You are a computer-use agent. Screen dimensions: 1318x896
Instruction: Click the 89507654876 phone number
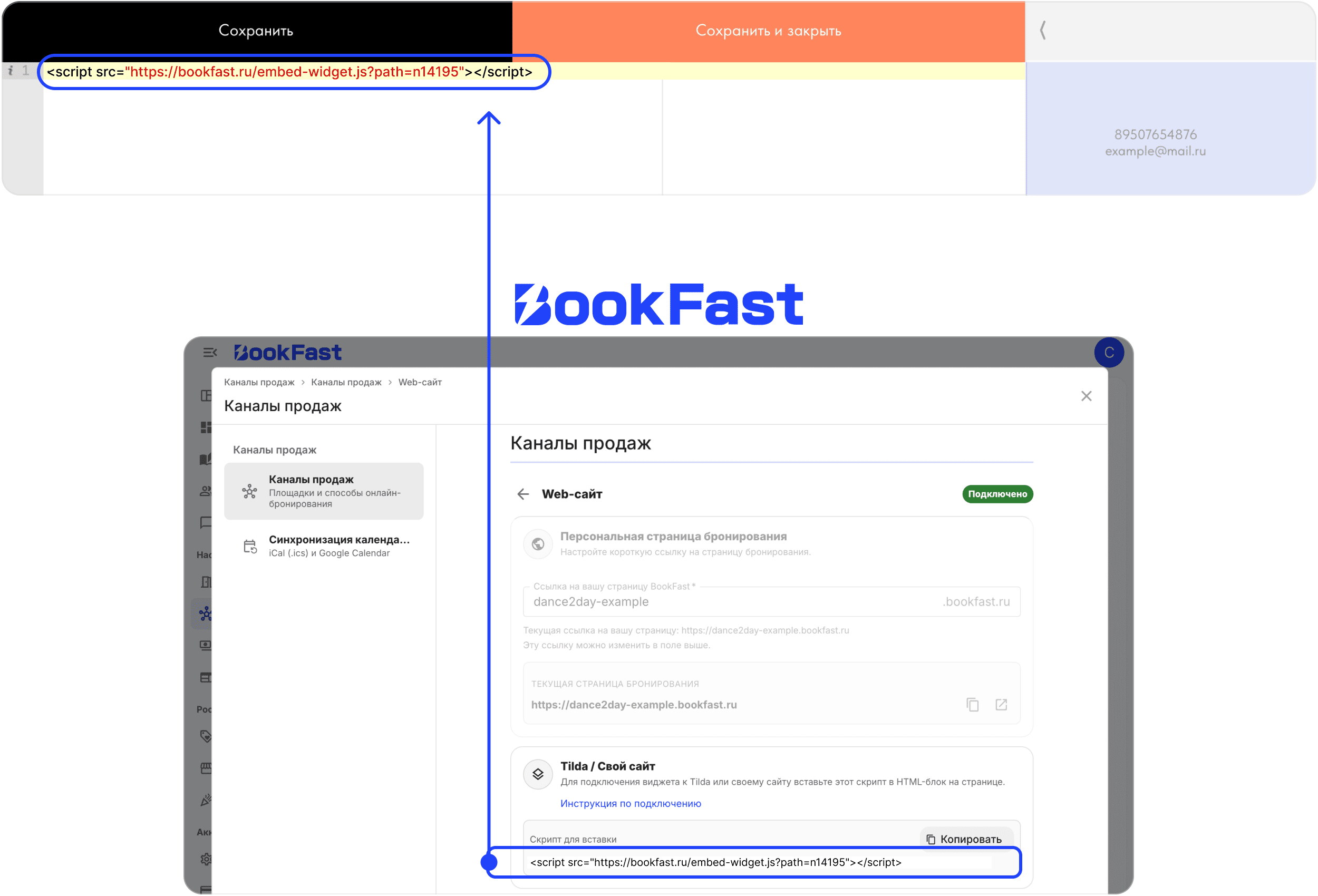[x=1155, y=134]
